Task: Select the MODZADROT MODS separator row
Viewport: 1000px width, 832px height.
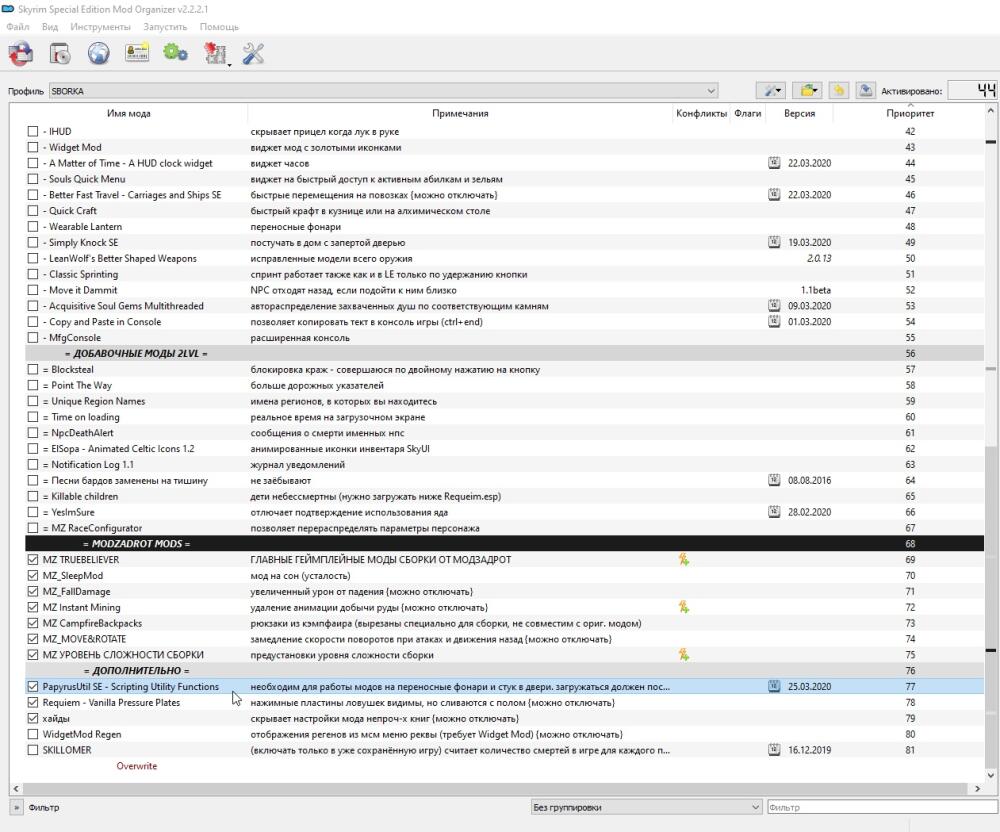Action: click(x=504, y=544)
